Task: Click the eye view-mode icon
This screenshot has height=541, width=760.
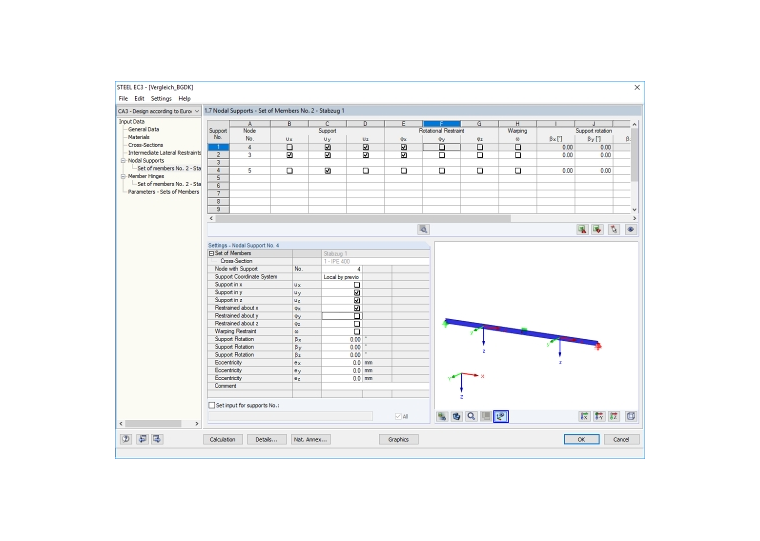Action: pyautogui.click(x=631, y=229)
